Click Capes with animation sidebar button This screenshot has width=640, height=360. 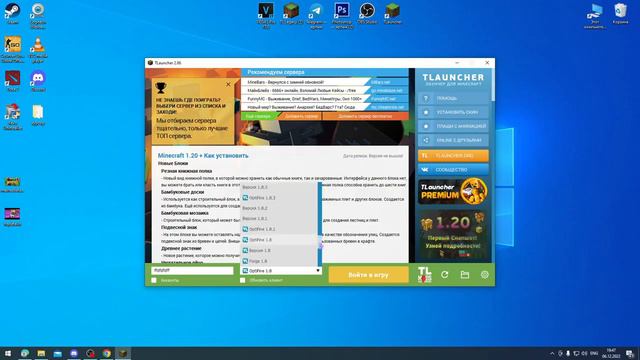click(x=453, y=126)
